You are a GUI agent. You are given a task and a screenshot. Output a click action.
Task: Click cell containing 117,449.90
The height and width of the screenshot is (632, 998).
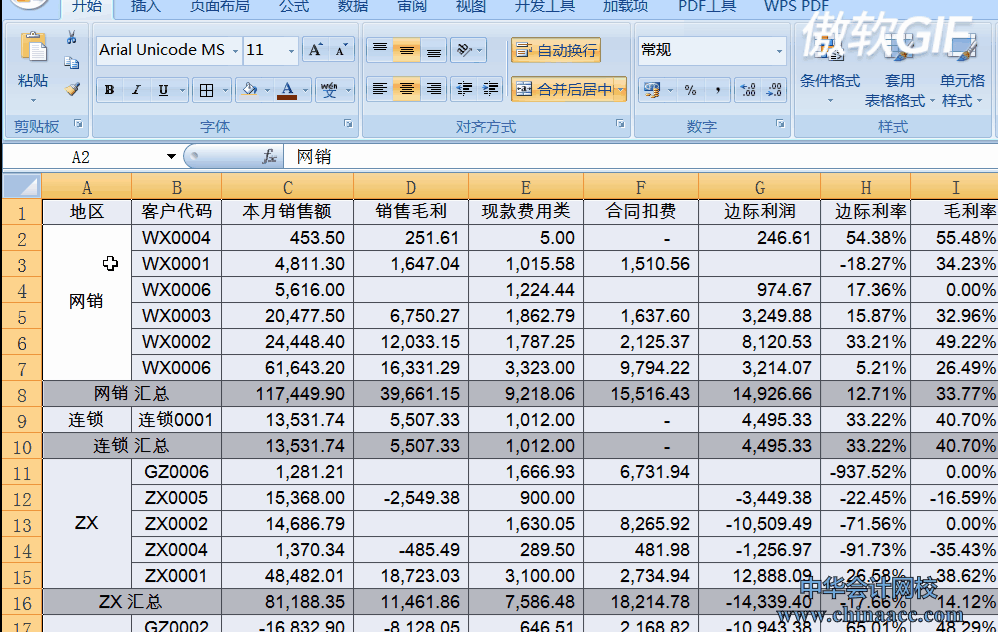click(287, 394)
